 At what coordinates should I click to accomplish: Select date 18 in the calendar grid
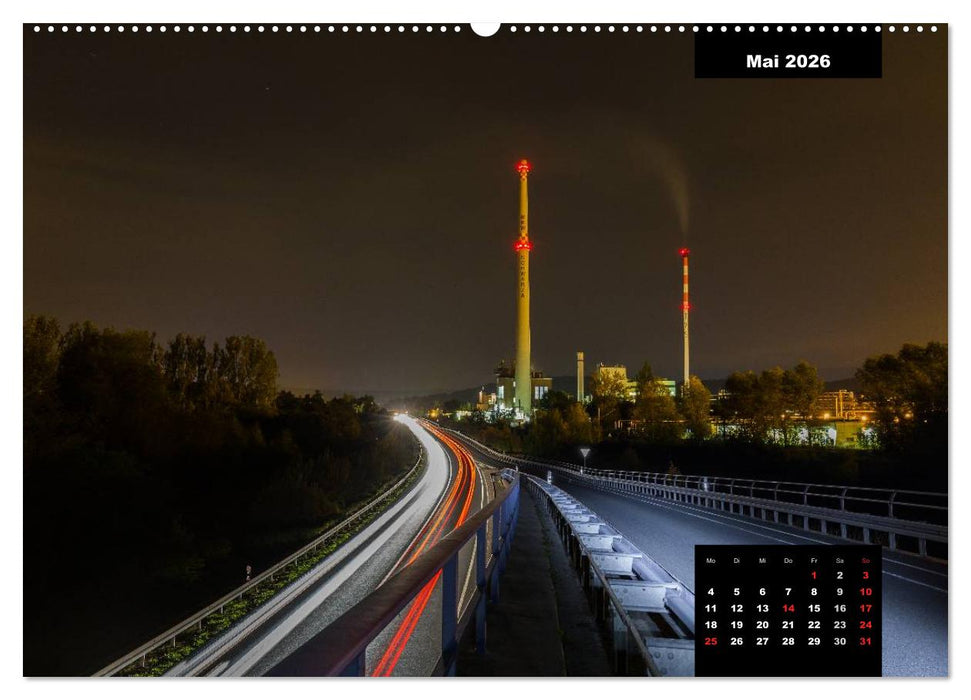711,623
